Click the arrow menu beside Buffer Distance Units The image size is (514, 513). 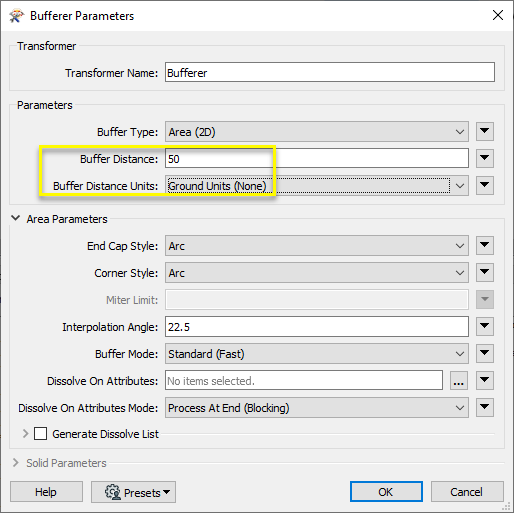(x=485, y=185)
